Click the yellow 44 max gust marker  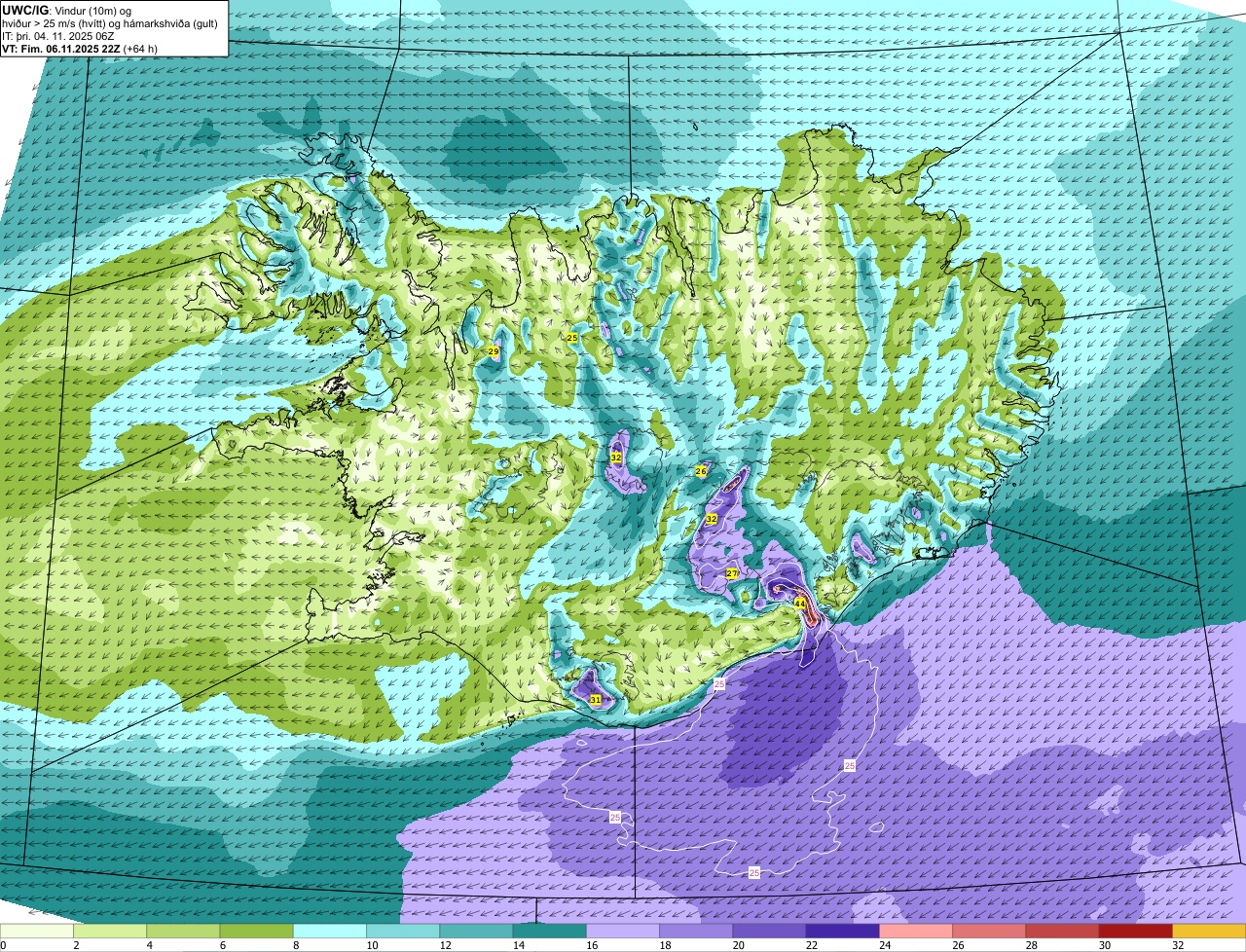coord(799,604)
